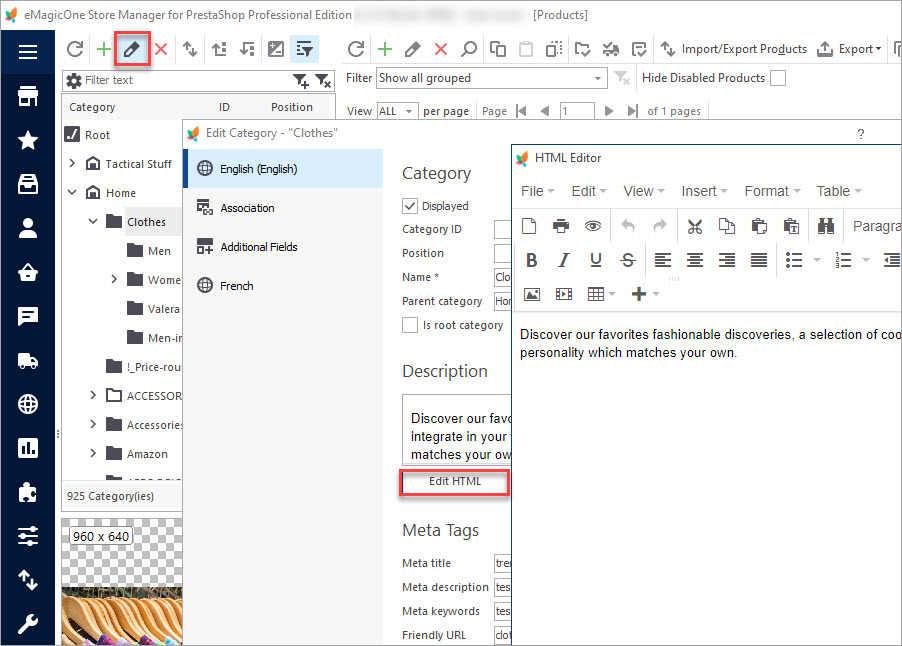Apply Italic in HTML Editor
902x646 pixels.
pyautogui.click(x=564, y=261)
